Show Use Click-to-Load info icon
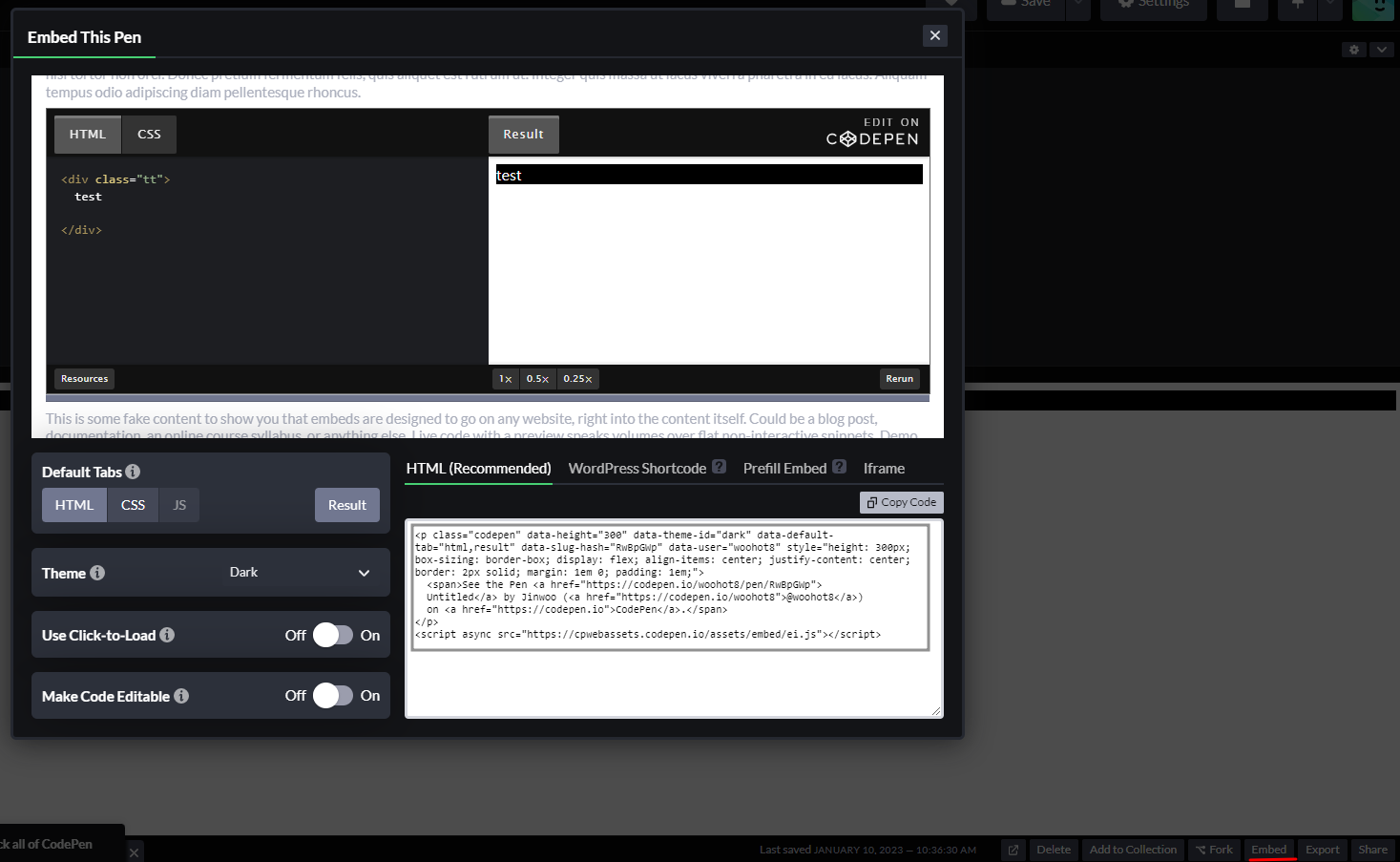1400x862 pixels. (x=167, y=635)
